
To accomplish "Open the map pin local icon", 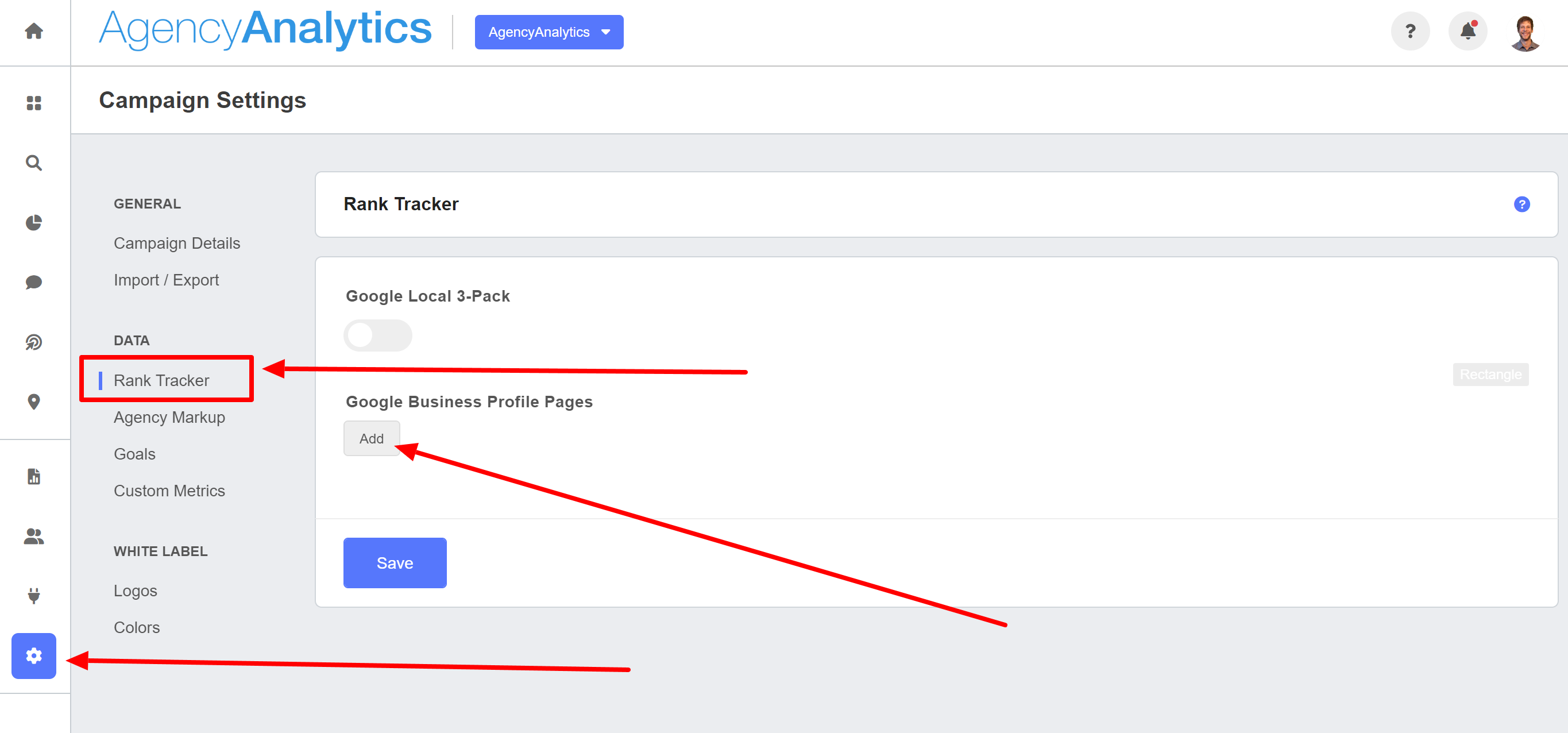I will pyautogui.click(x=34, y=402).
